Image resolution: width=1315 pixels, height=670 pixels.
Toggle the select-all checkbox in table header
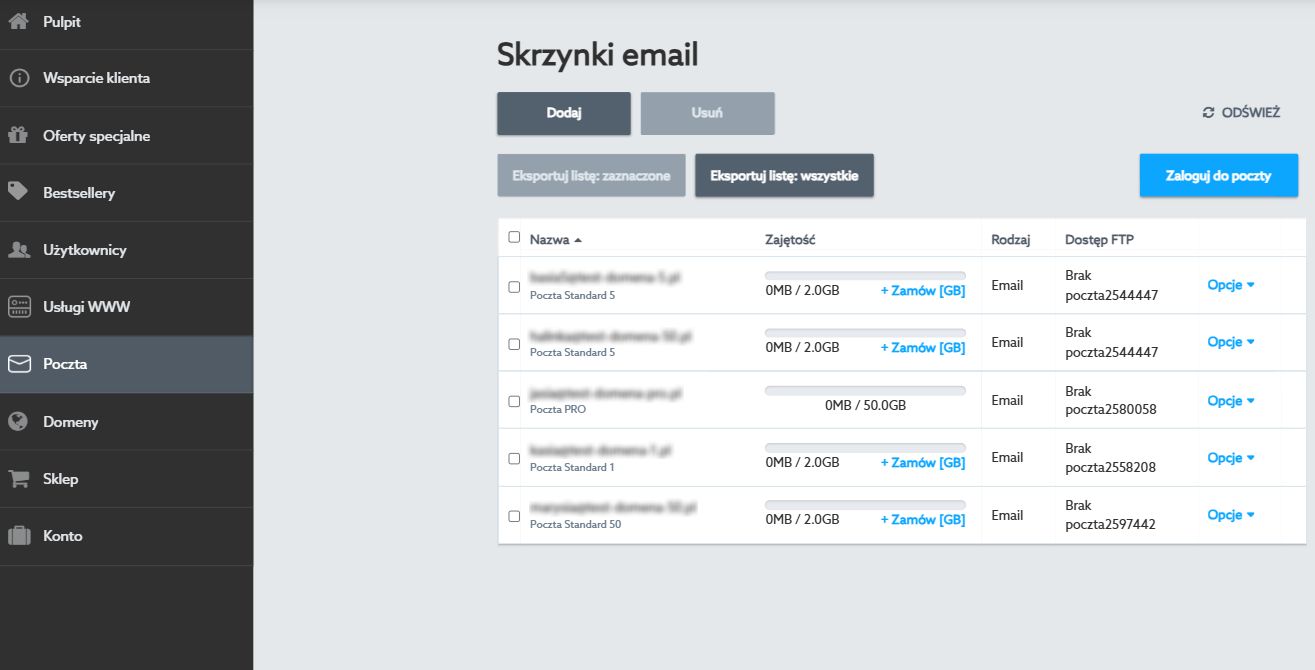514,238
